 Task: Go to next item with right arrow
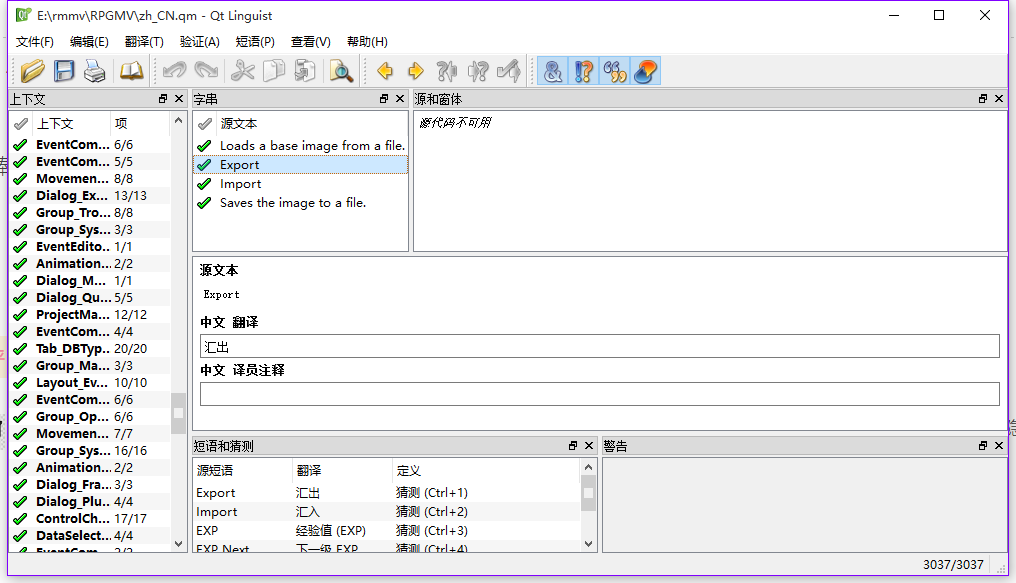416,71
